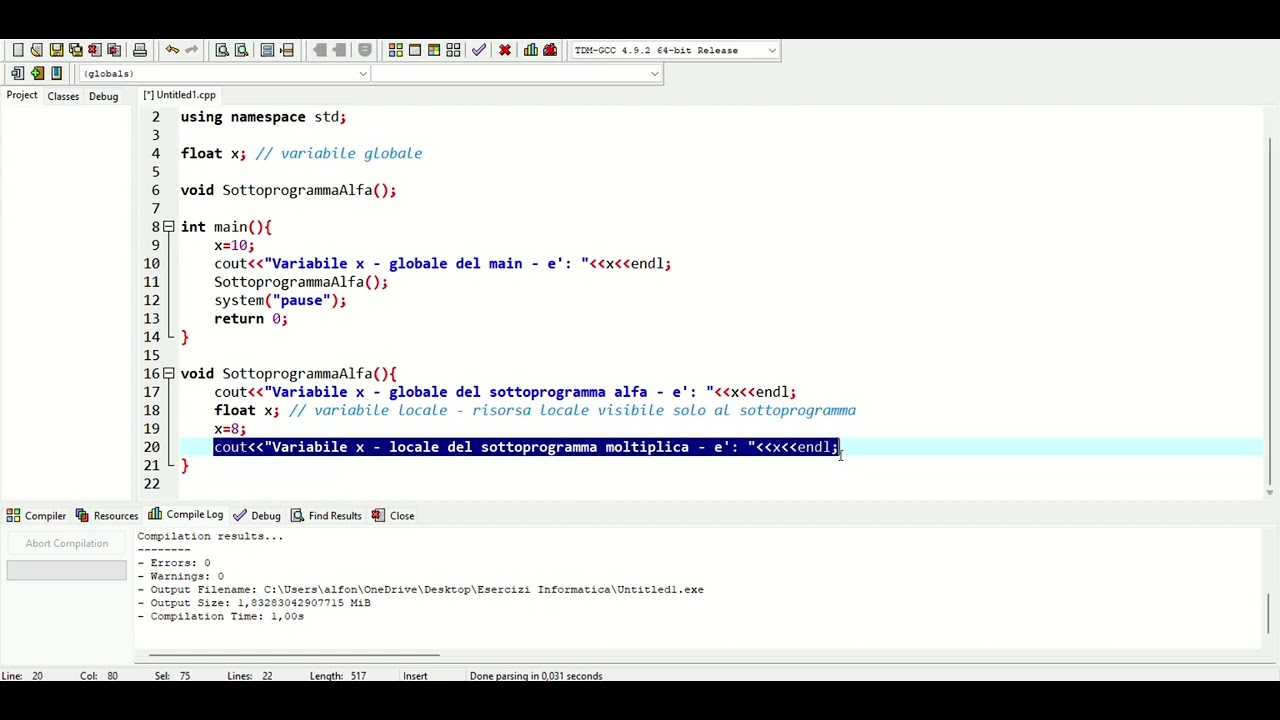Click the Rebuild All toolbar icon
This screenshot has width=1280, height=720.
pos(453,50)
